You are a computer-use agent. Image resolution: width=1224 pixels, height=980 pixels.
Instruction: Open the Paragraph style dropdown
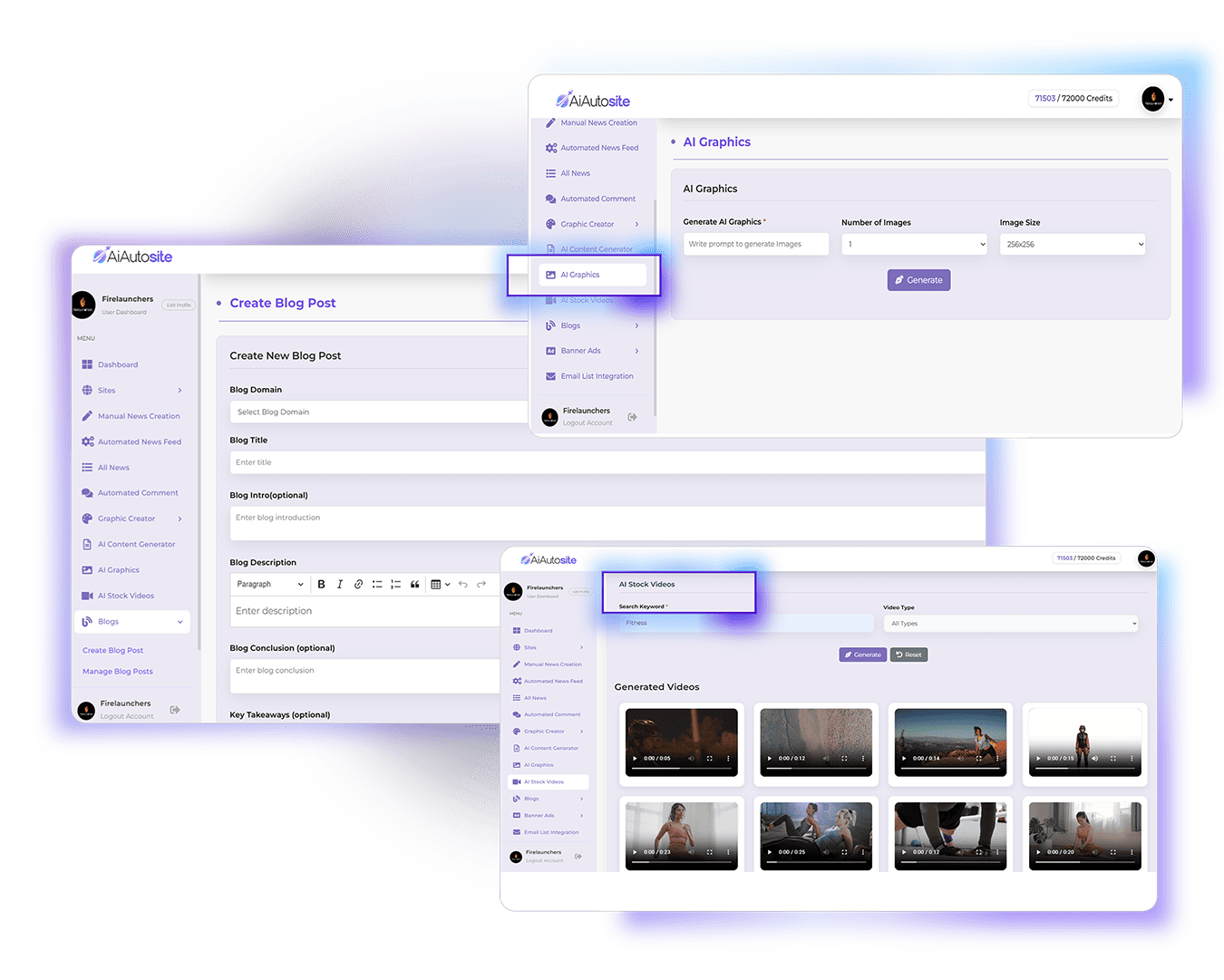(270, 585)
